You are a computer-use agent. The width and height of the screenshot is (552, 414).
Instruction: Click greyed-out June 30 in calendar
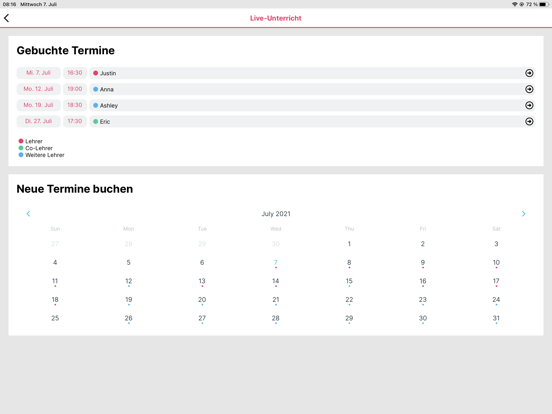[276, 244]
